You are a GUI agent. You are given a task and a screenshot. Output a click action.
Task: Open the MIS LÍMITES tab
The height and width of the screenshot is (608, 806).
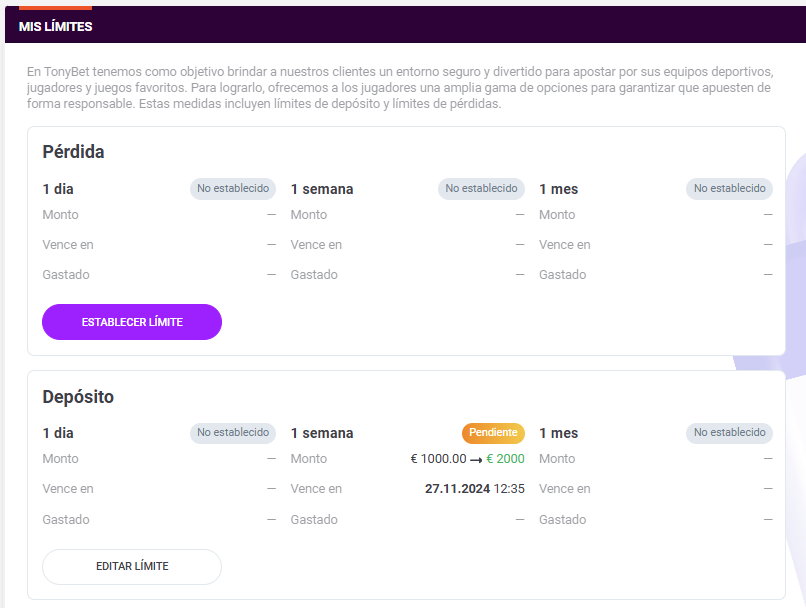point(56,26)
